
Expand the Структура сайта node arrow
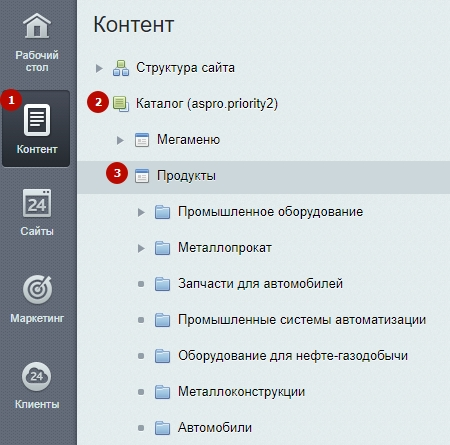pos(99,68)
